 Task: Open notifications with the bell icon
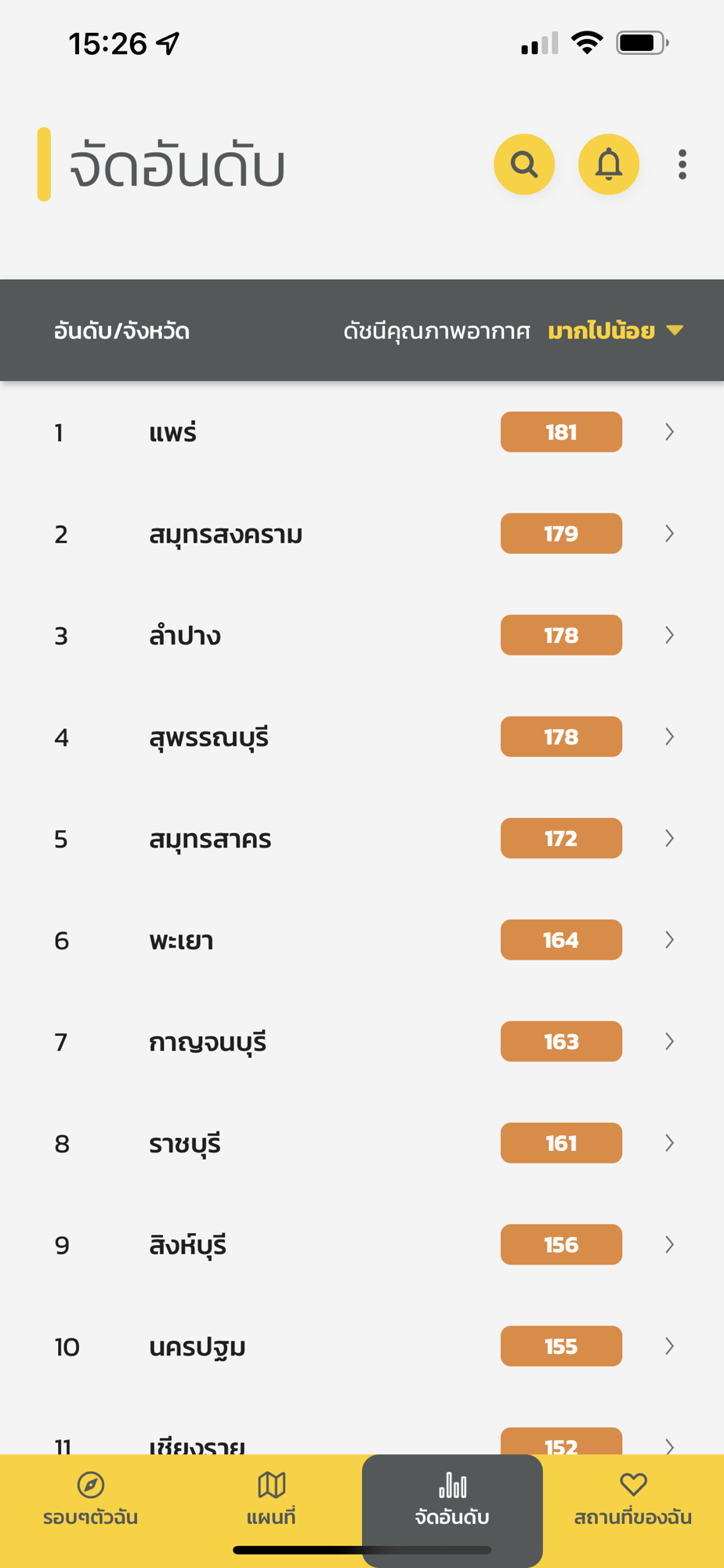(x=608, y=165)
